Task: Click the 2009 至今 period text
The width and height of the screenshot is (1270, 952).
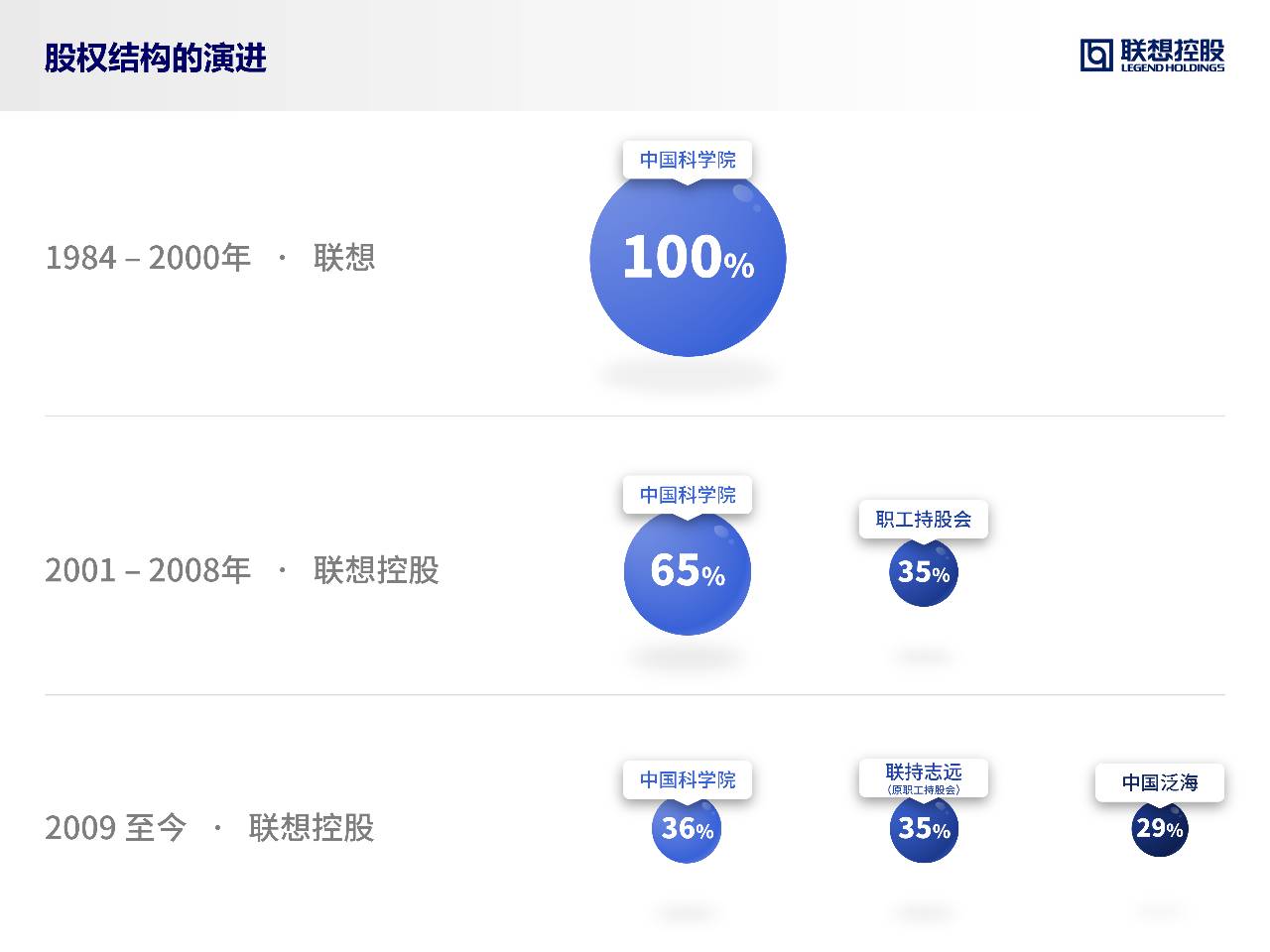Action: click(x=115, y=827)
